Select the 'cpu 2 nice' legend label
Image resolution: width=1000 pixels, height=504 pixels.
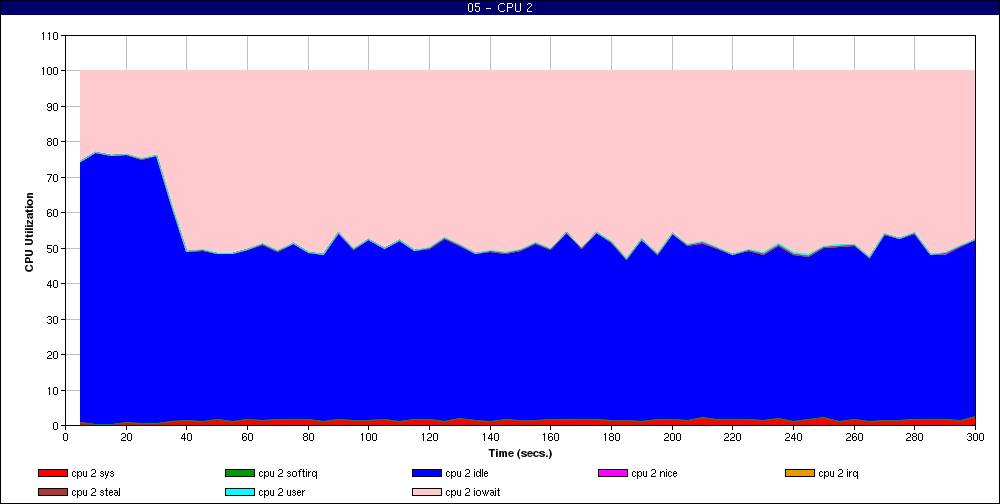(x=654, y=473)
